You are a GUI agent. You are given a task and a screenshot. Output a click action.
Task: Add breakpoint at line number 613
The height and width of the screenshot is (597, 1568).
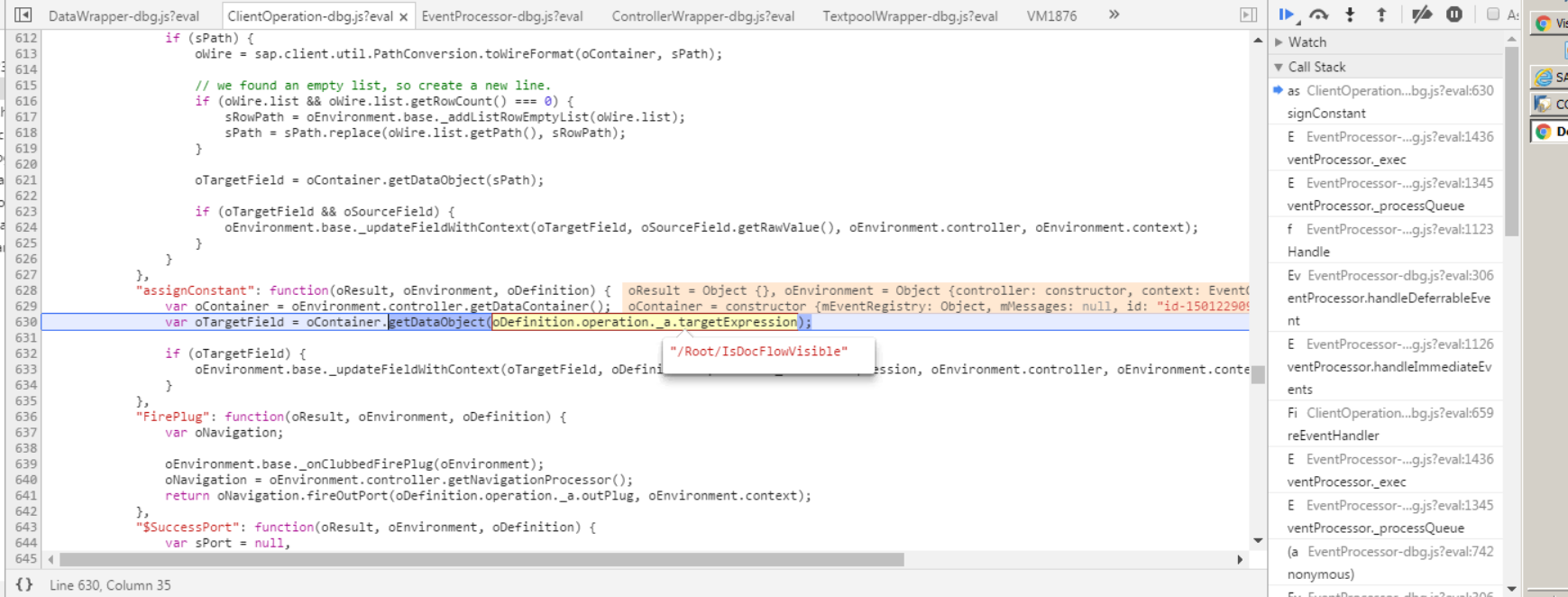click(26, 54)
